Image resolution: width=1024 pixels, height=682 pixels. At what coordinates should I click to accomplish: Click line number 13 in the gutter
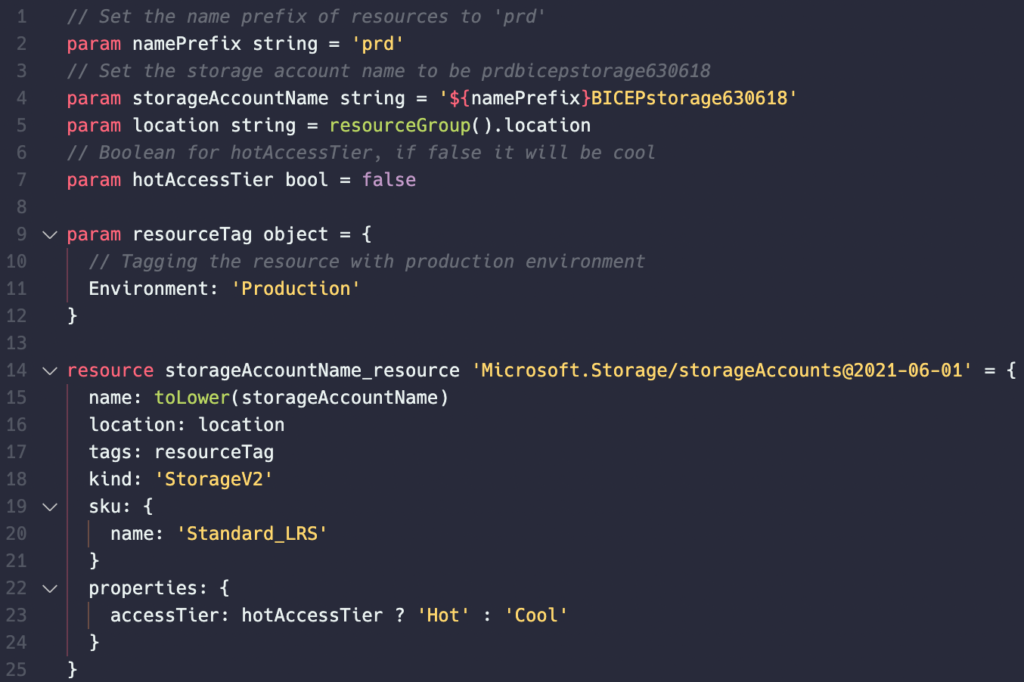coord(16,343)
